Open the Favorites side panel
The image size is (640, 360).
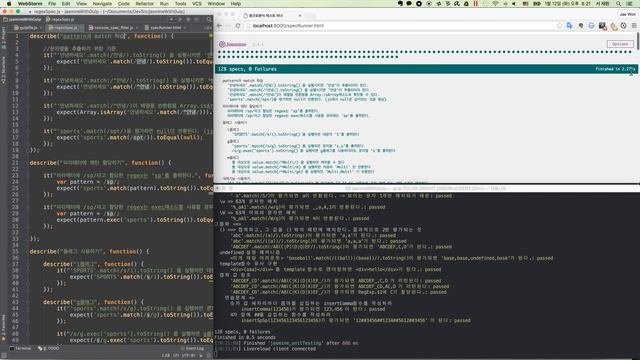tap(3, 328)
